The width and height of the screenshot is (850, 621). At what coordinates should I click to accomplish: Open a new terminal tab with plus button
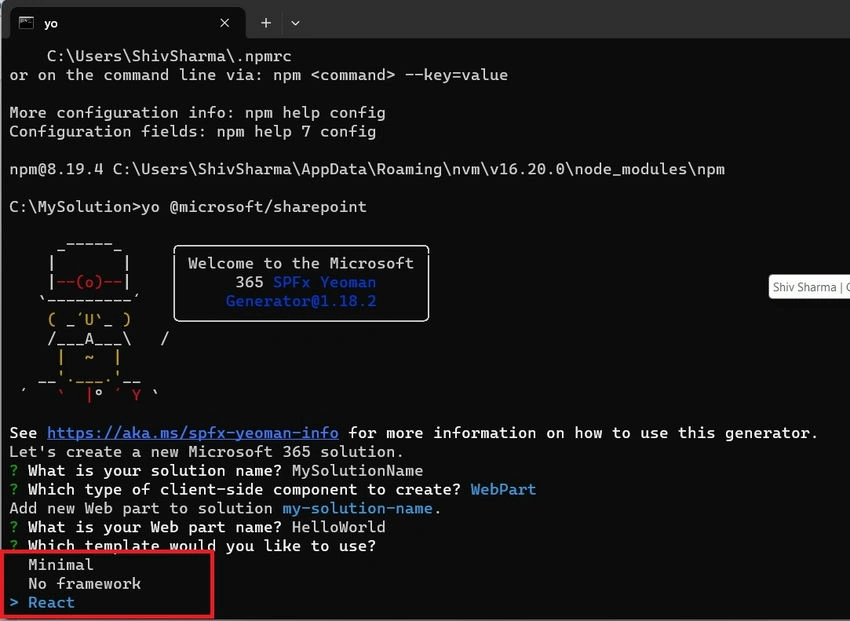(x=266, y=23)
